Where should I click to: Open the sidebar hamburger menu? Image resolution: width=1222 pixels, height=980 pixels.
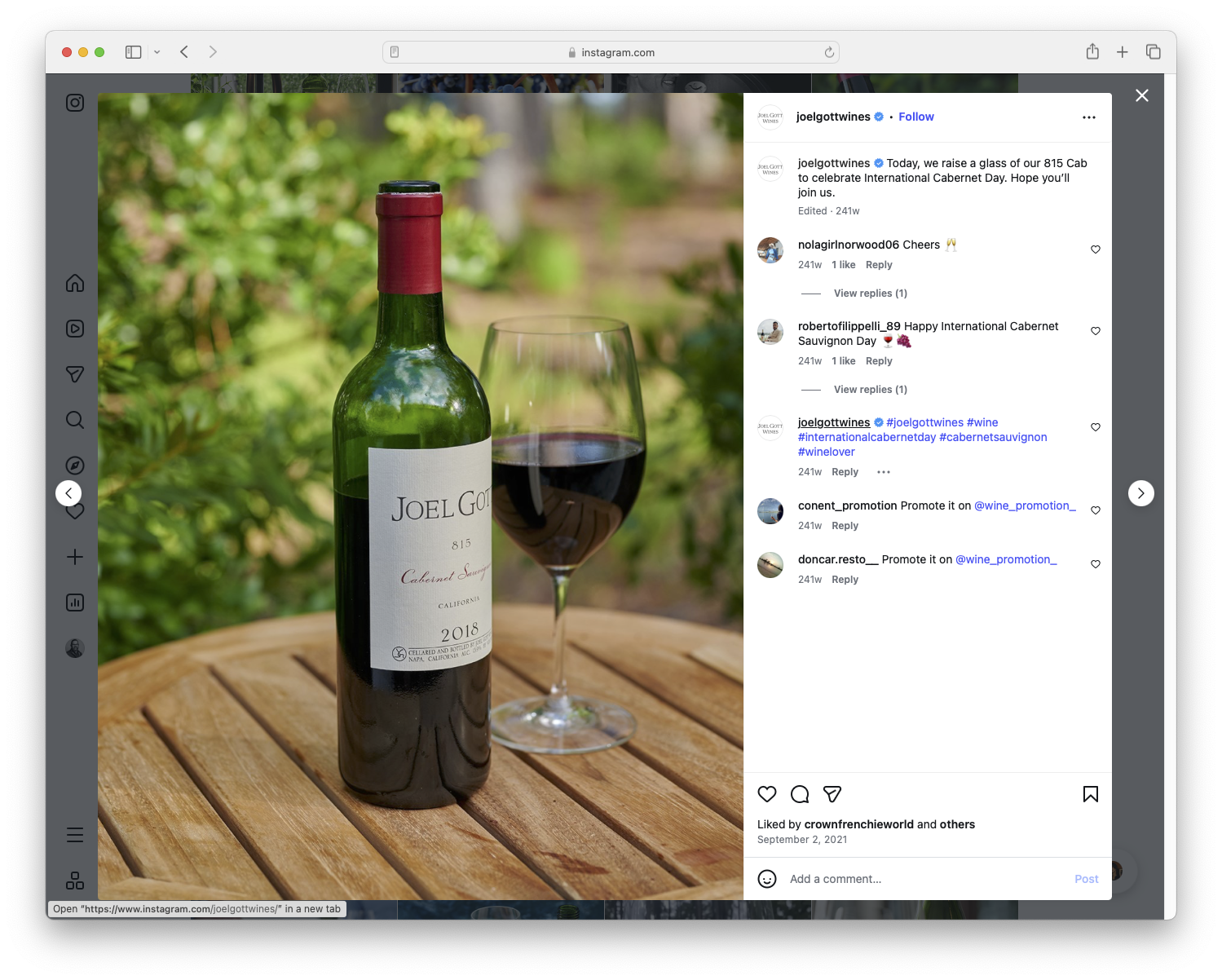[74, 834]
